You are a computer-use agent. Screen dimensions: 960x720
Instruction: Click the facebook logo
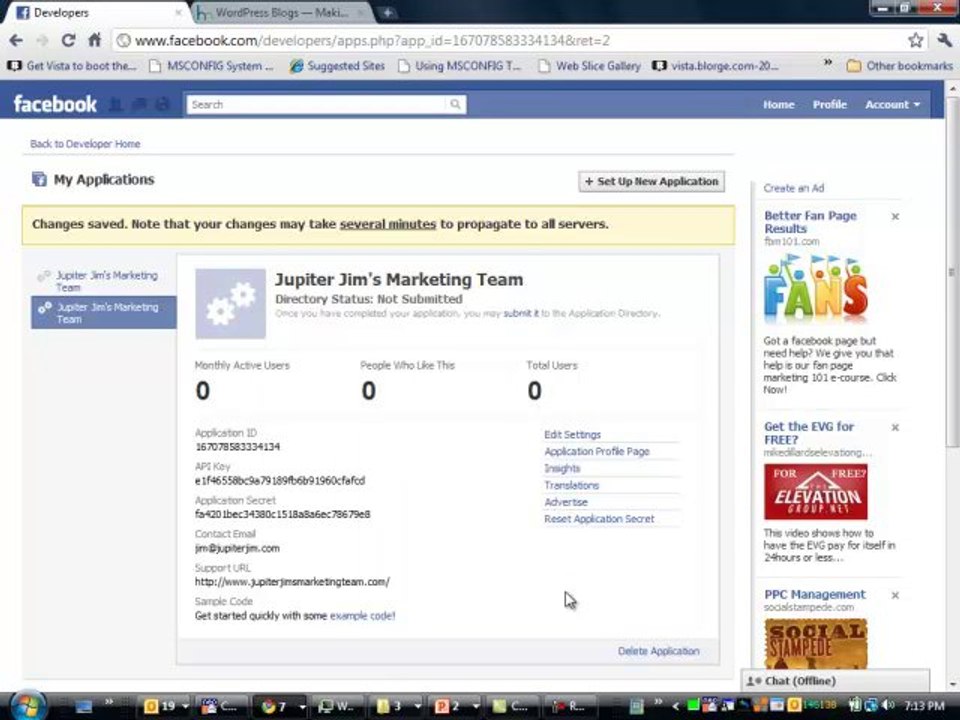click(x=55, y=104)
